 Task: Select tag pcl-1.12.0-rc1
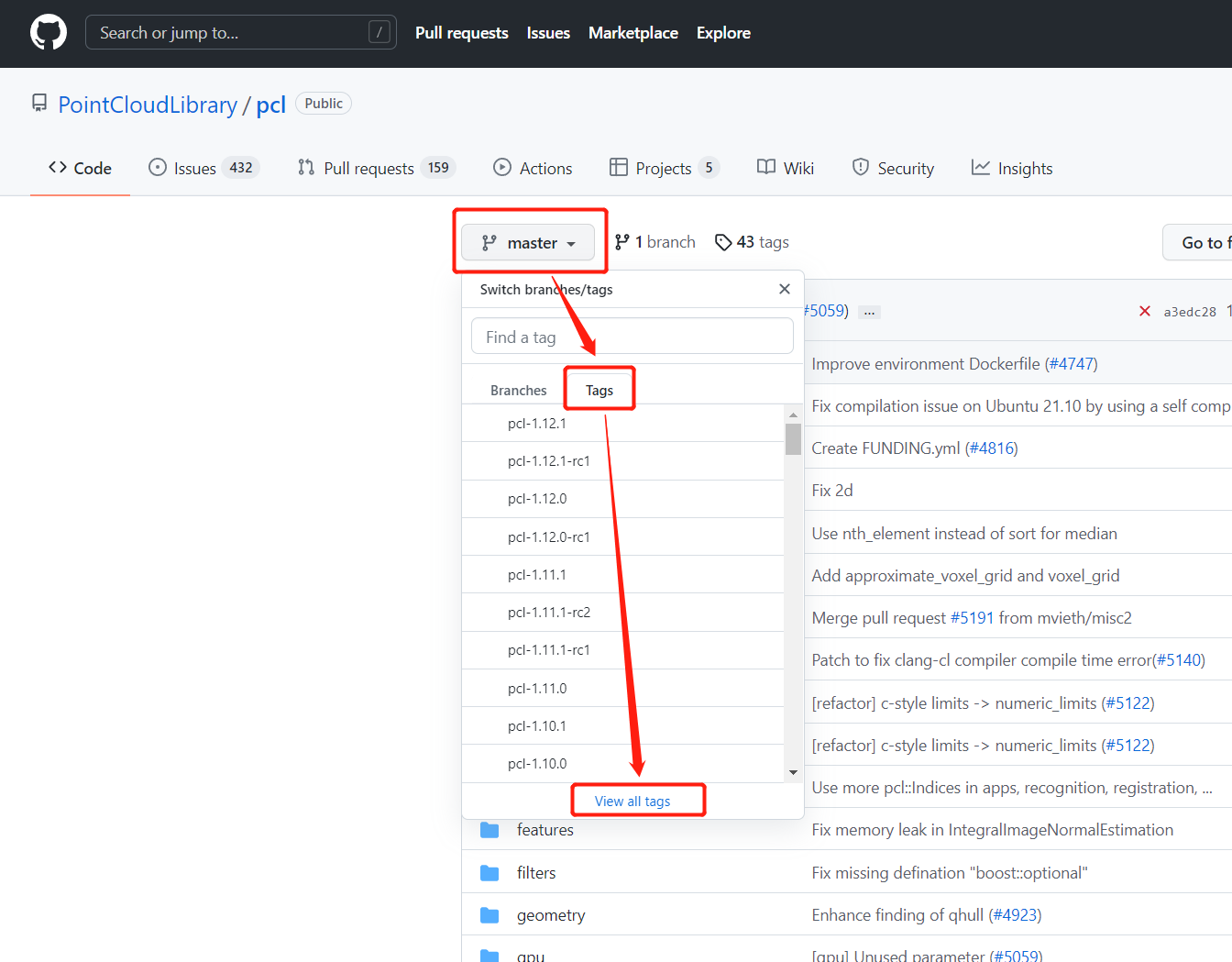tap(623, 537)
